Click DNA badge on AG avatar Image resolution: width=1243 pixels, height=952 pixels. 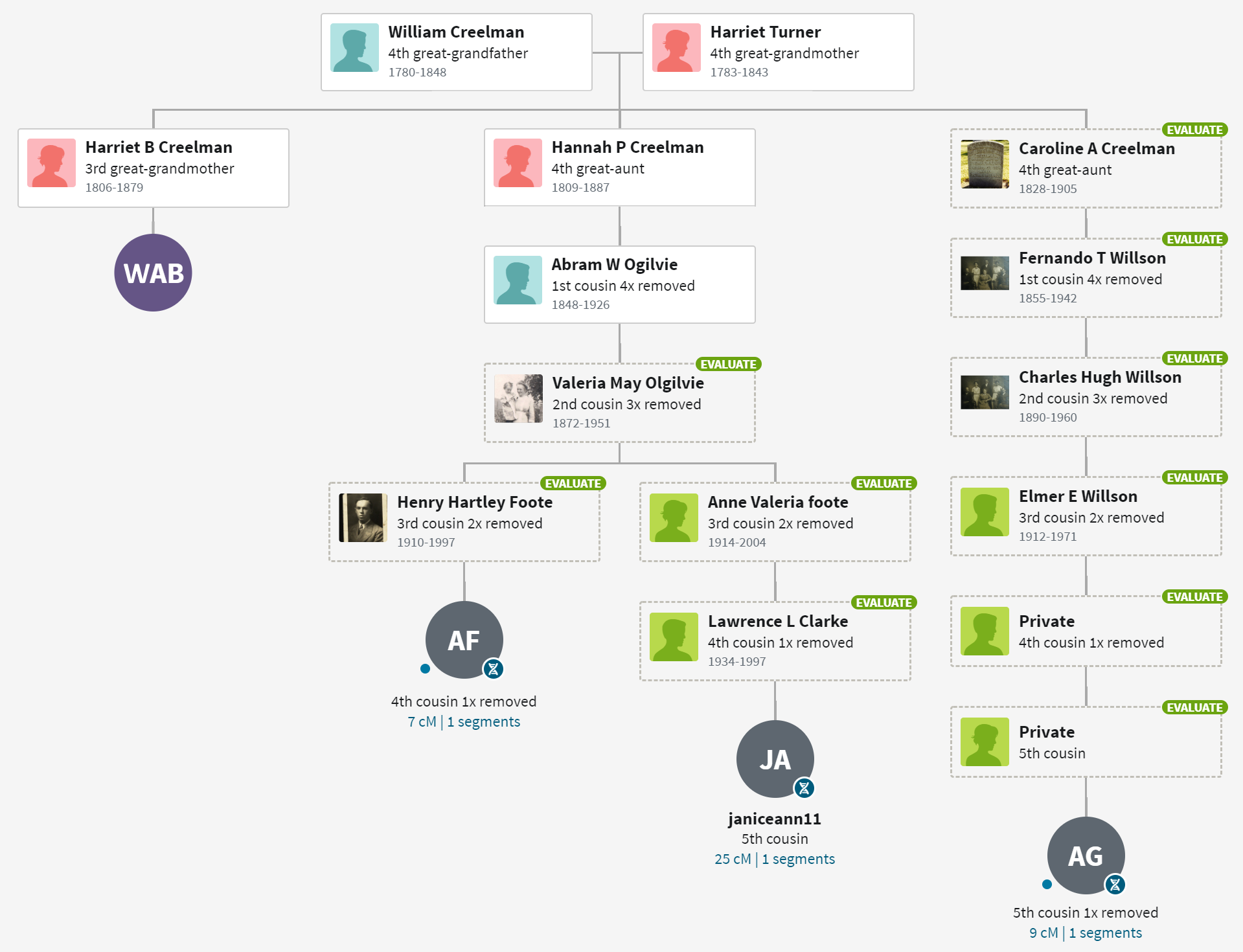(1115, 885)
